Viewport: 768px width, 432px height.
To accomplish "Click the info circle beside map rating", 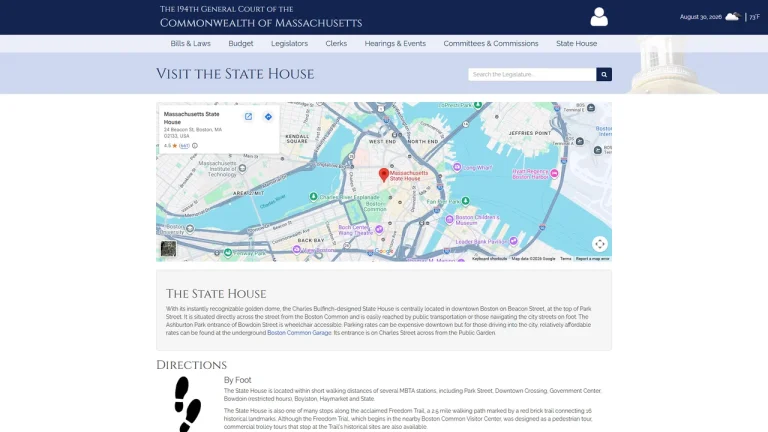I will pyautogui.click(x=195, y=145).
